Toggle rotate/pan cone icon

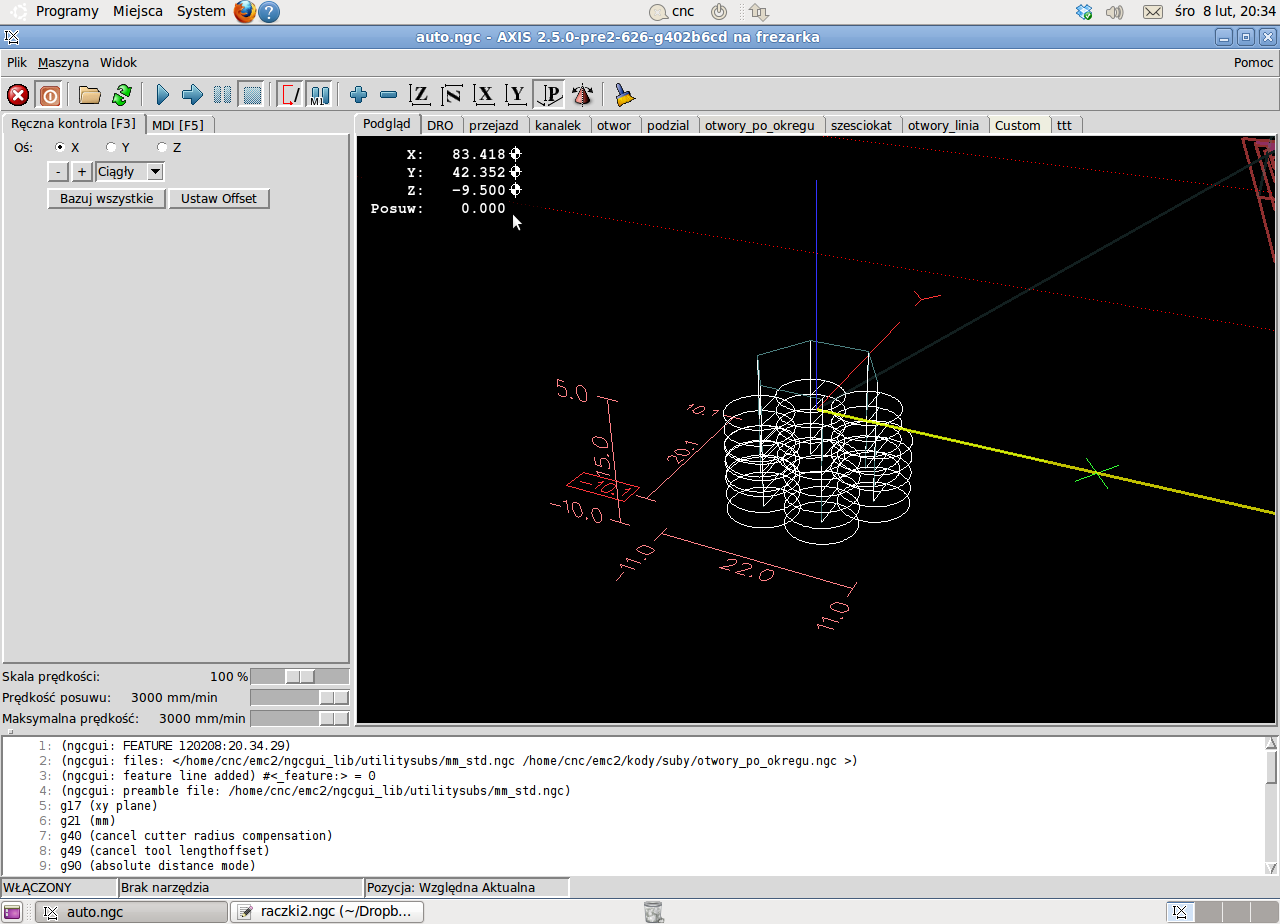[x=582, y=95]
